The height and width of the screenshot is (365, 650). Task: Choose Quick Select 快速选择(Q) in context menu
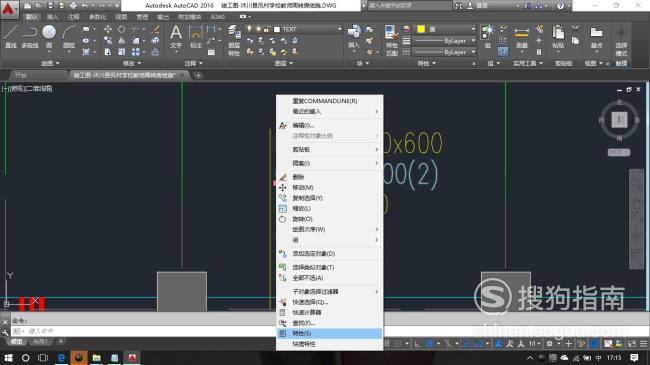330,302
